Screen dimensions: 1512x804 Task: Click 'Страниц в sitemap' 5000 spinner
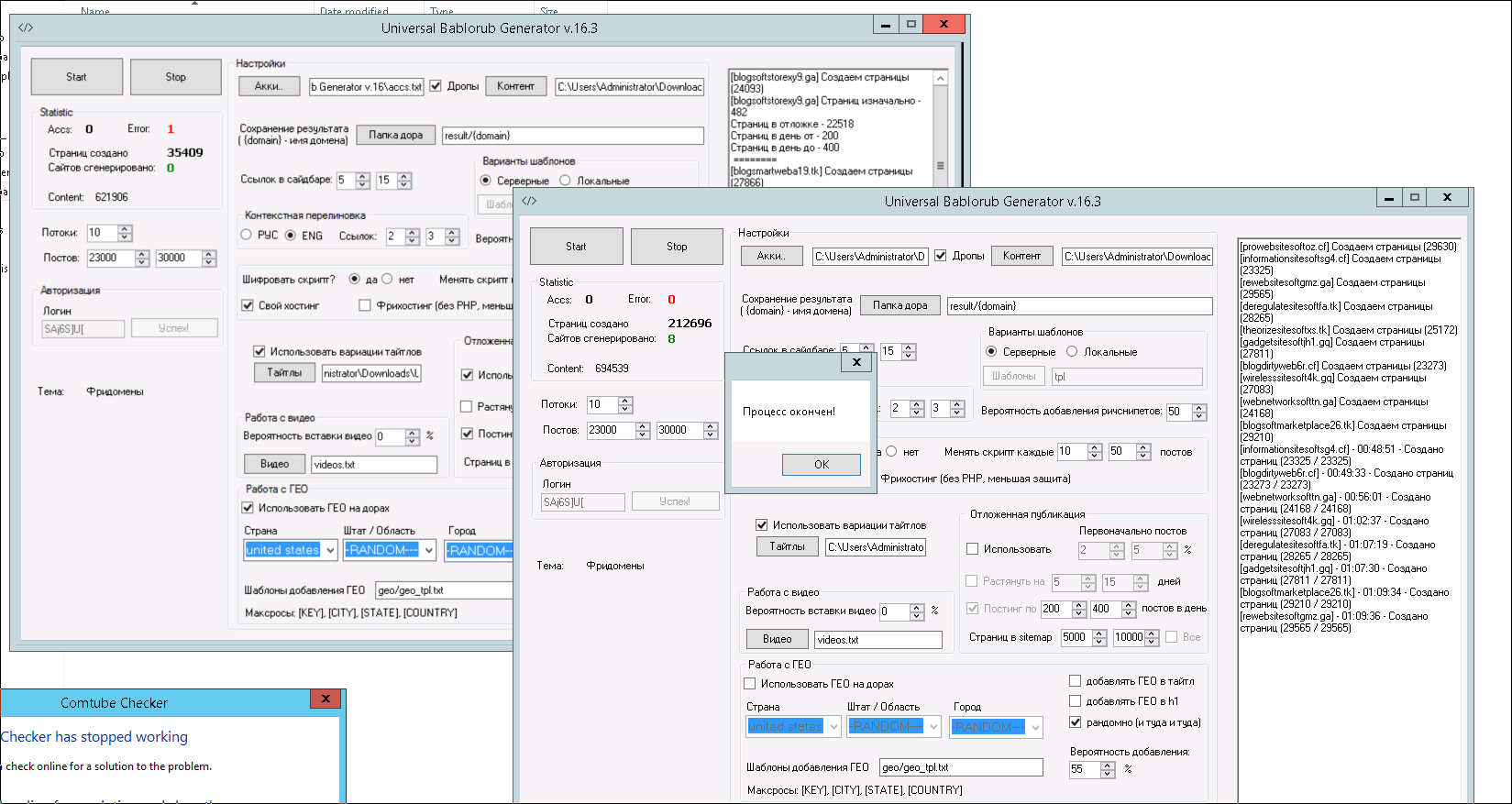click(x=1099, y=637)
